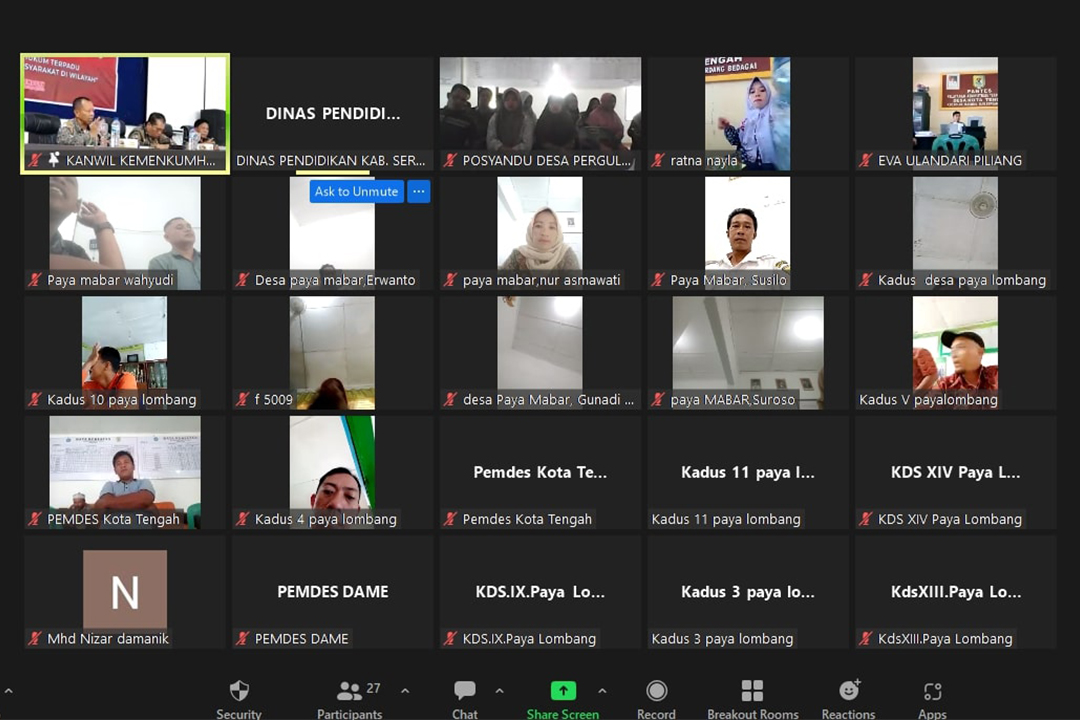Expand the Chat options arrow
1080x720 pixels.
tap(499, 691)
